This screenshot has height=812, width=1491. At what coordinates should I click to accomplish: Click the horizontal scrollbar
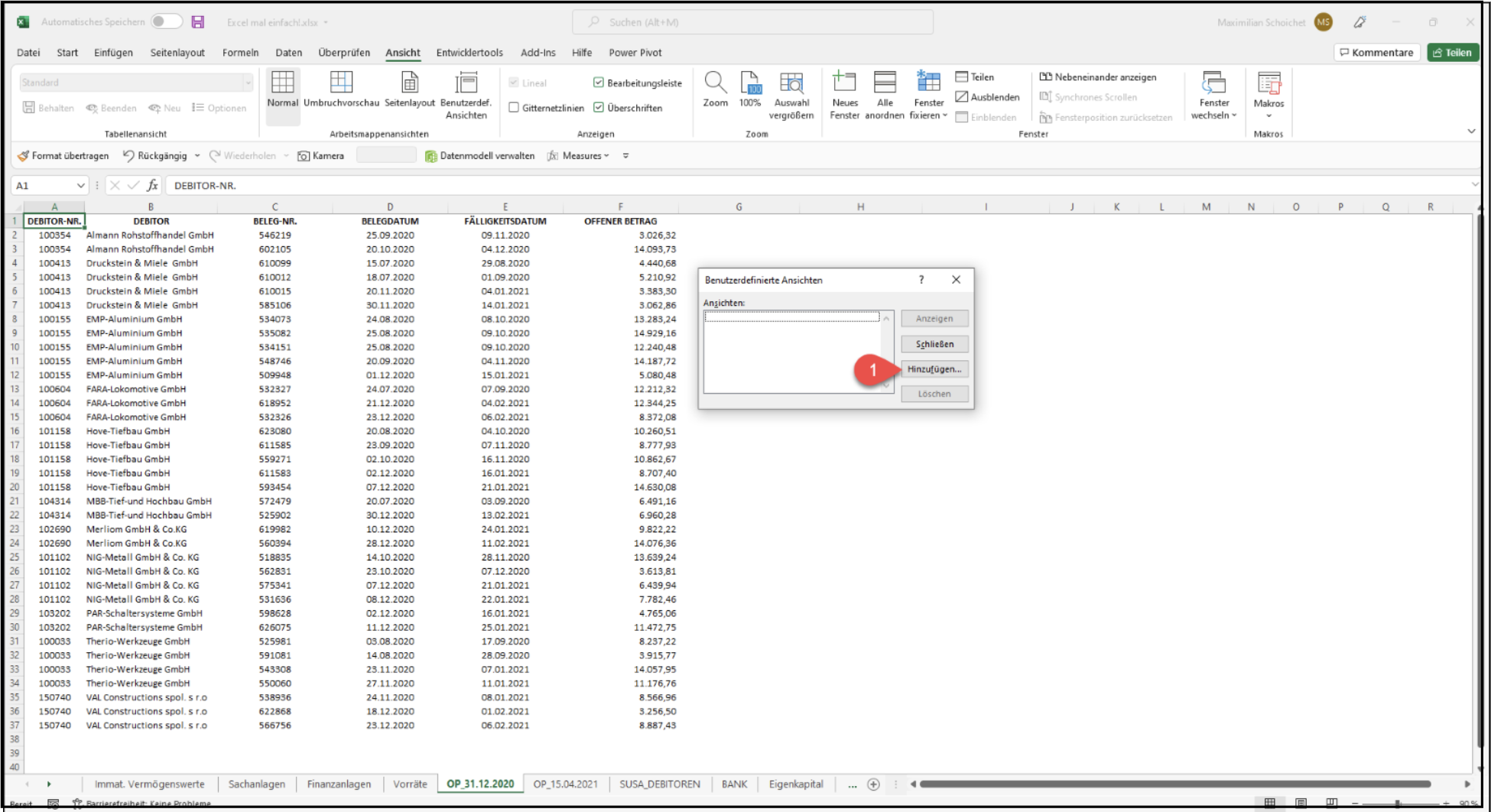tap(1175, 784)
